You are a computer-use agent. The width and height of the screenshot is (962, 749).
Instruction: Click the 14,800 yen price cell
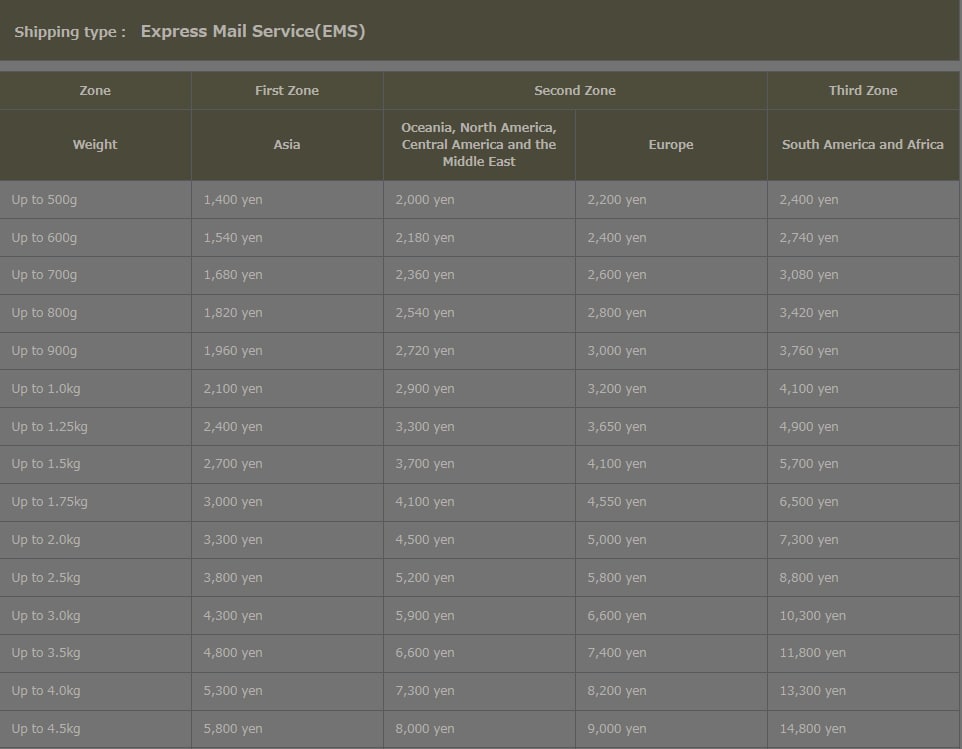point(812,729)
